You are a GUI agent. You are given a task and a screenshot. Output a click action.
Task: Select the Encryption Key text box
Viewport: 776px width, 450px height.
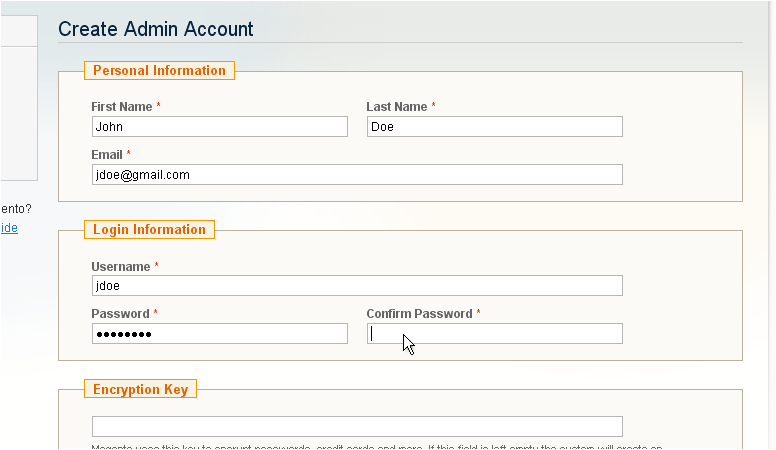pos(356,427)
